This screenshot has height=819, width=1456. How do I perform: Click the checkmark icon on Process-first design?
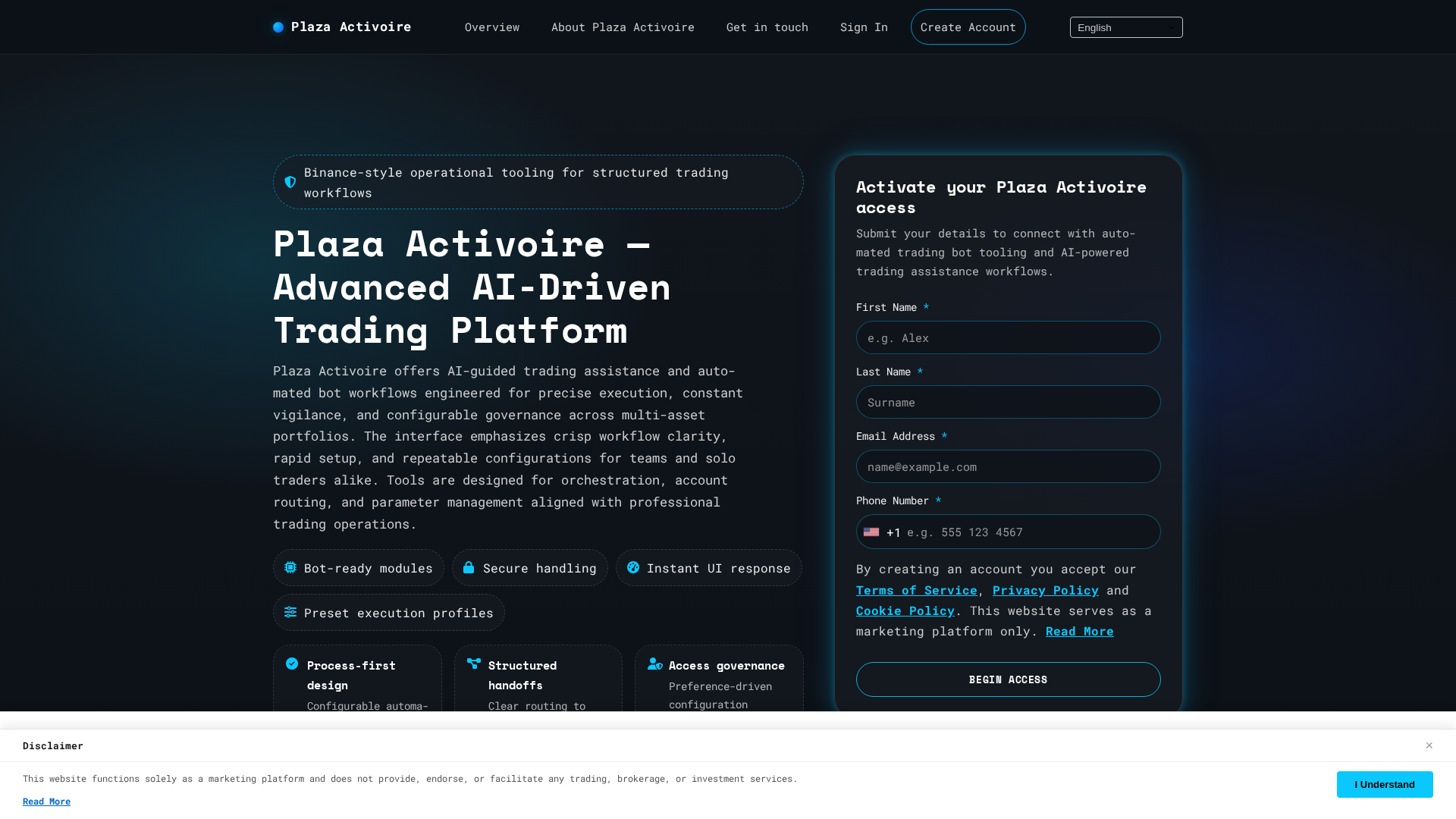point(292,664)
